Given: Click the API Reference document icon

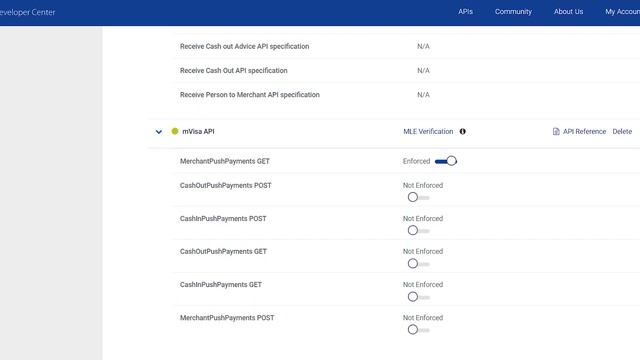Looking at the screenshot, I should [x=556, y=131].
